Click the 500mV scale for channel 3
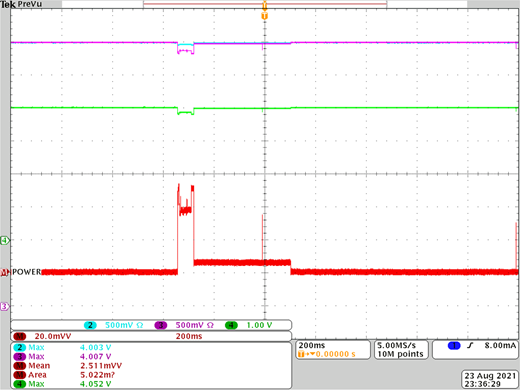The width and height of the screenshot is (520, 390). [190, 325]
